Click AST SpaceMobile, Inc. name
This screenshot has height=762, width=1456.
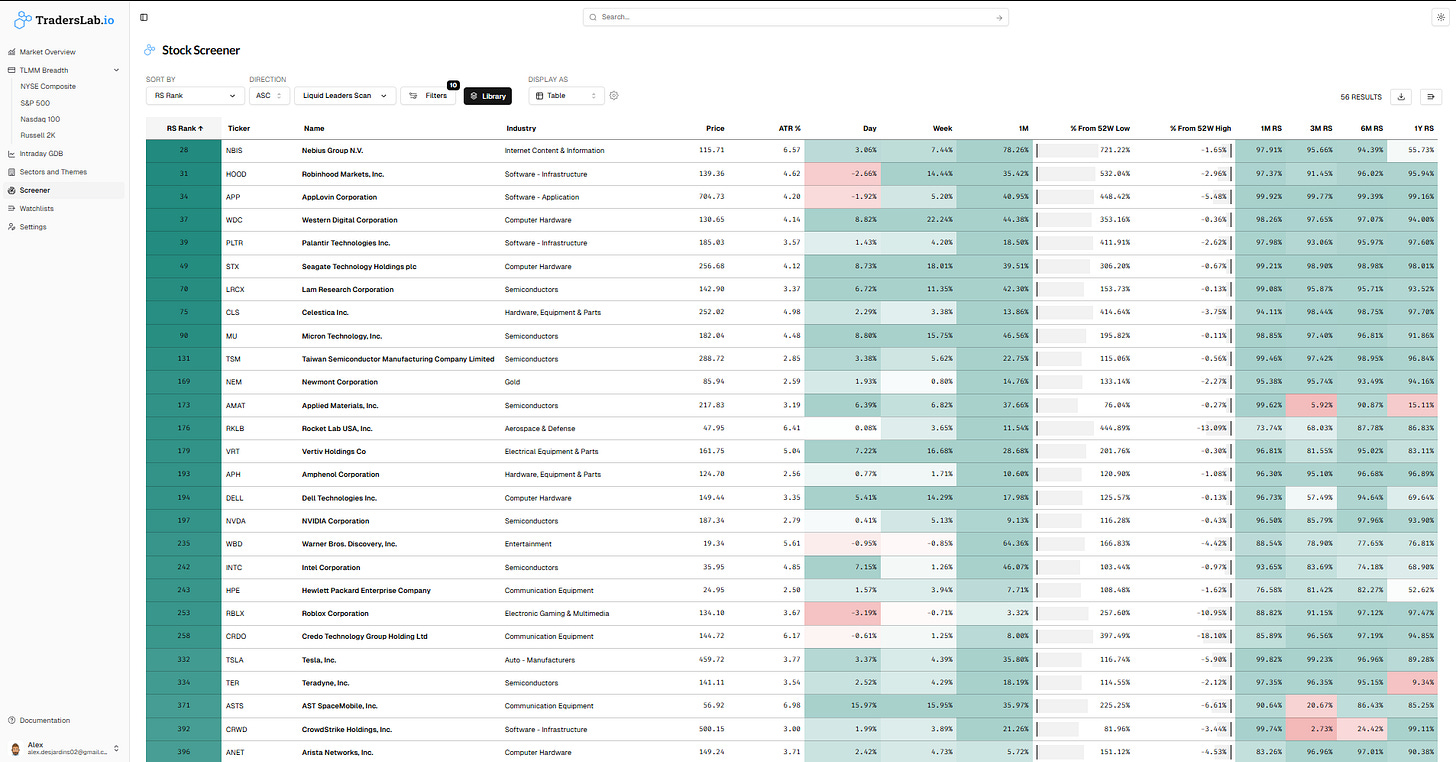(x=340, y=706)
